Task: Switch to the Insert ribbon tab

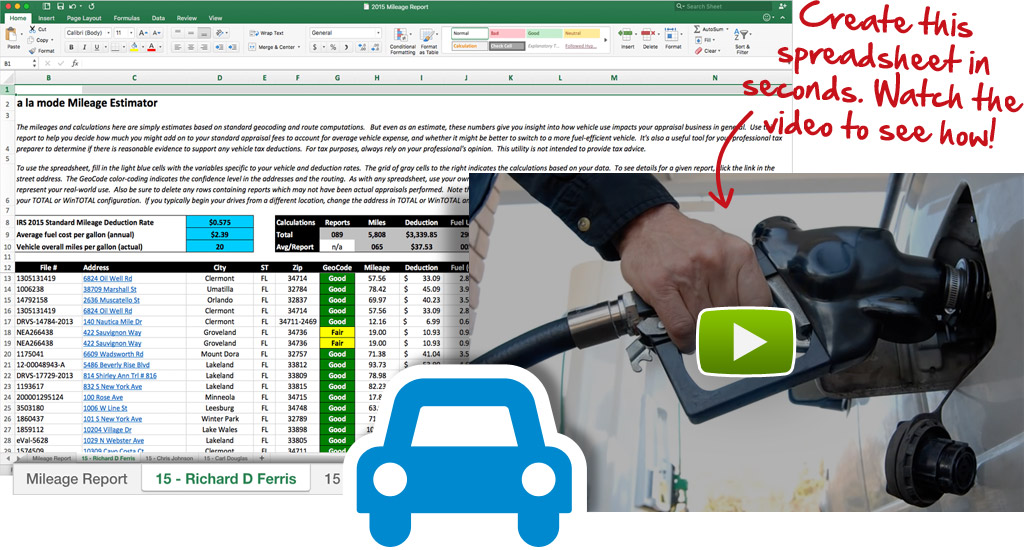Action: click(46, 18)
